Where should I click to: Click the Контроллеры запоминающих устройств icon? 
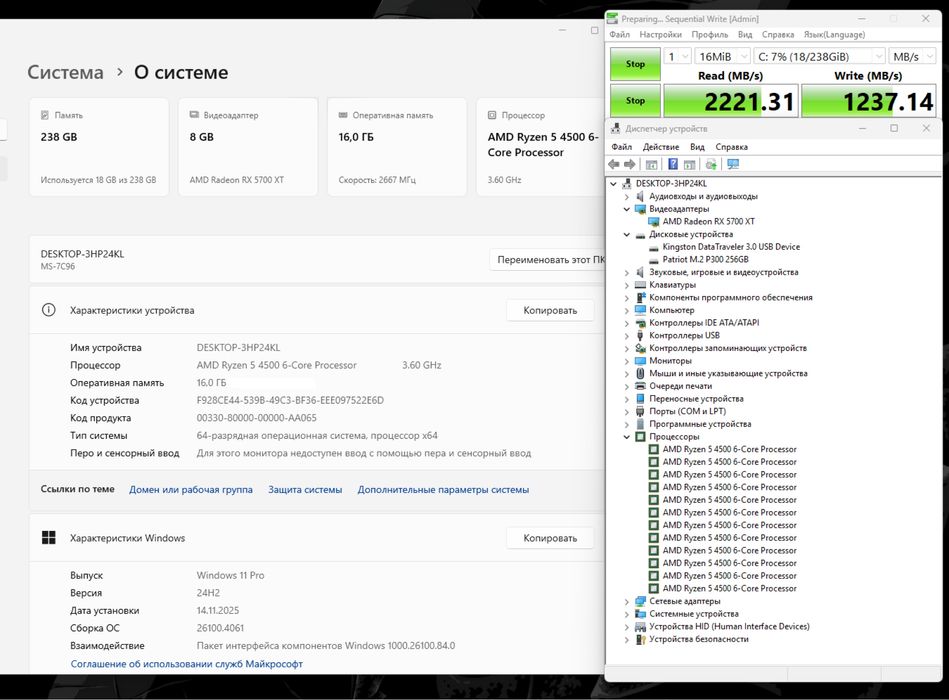click(640, 348)
